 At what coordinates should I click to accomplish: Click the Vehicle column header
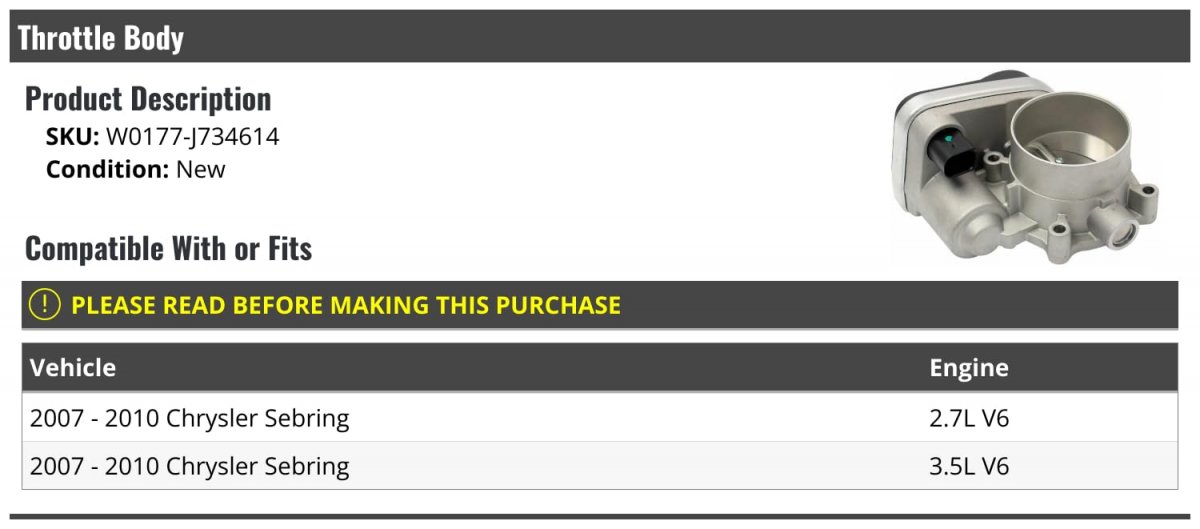[x=73, y=367]
